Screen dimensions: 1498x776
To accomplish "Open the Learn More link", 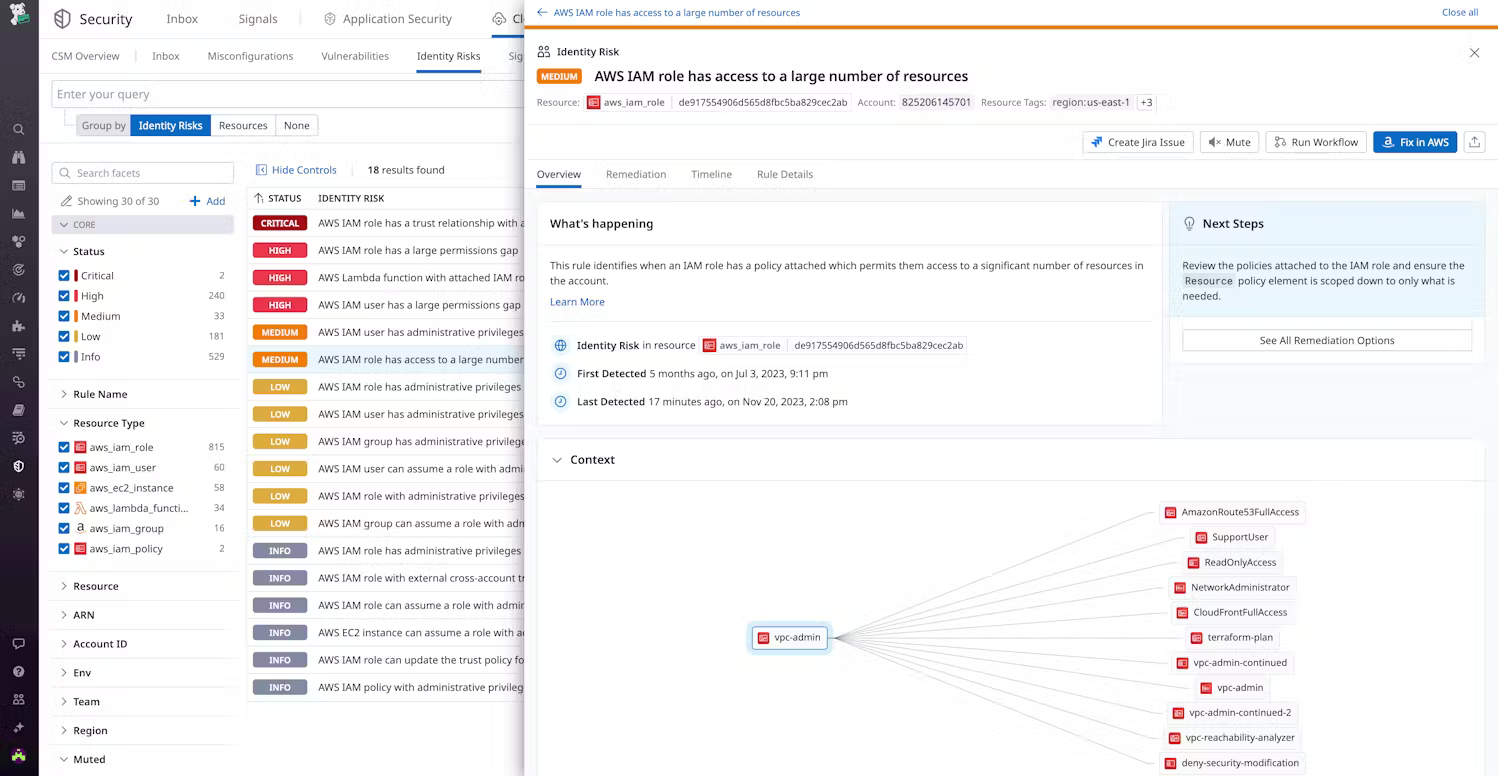I will (577, 302).
